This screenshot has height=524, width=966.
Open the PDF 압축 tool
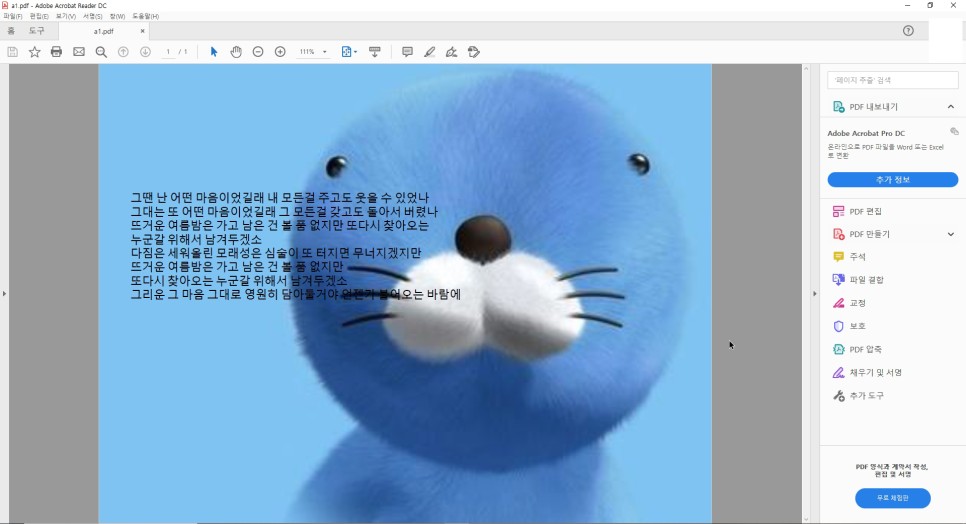coord(857,349)
